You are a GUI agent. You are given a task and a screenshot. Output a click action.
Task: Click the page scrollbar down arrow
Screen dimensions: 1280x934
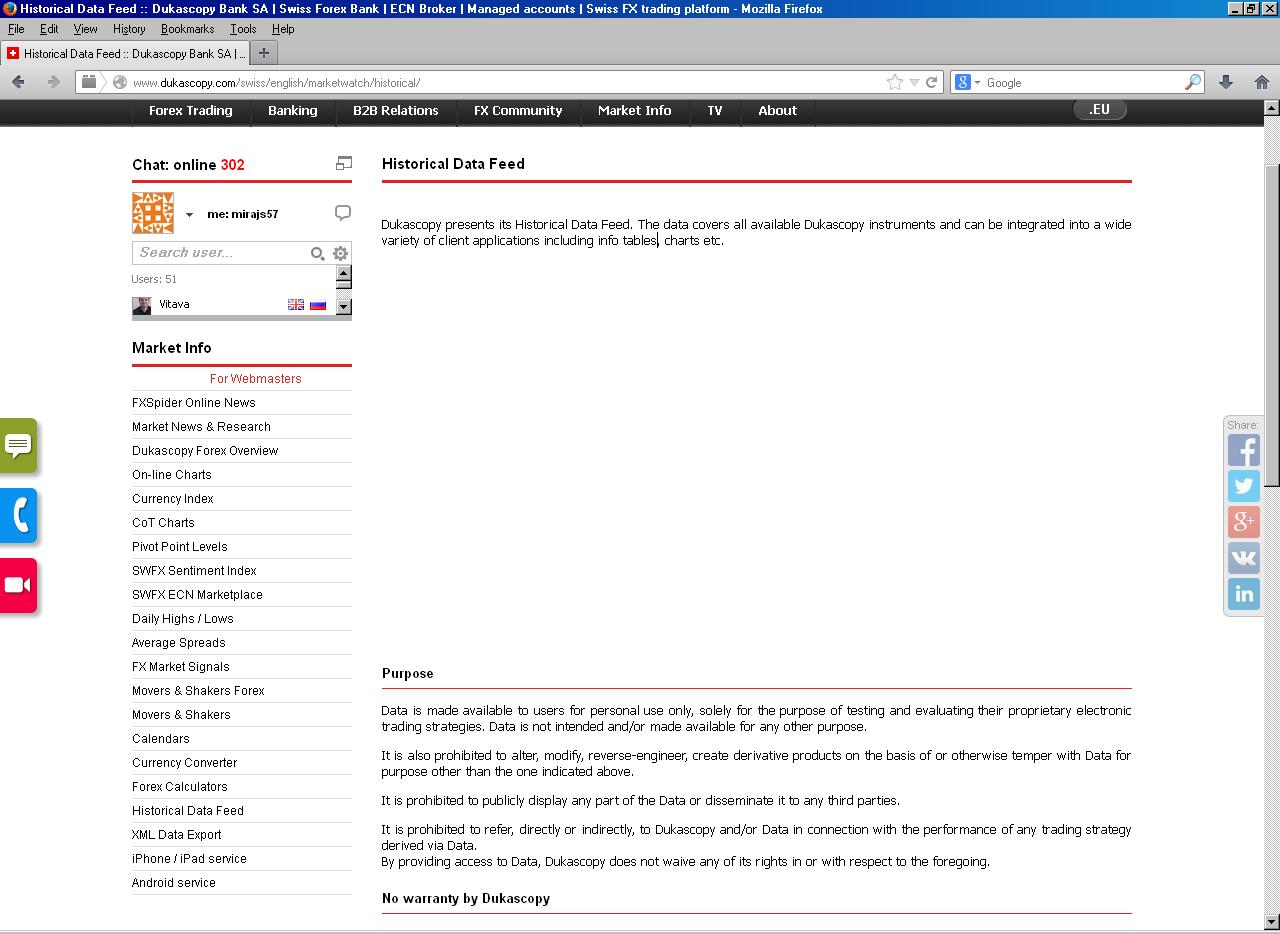1271,921
